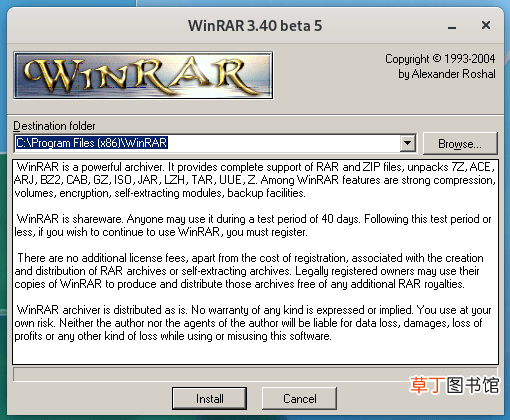510x420 pixels.
Task: Click the empty space in destination path field
Action: pos(283,143)
